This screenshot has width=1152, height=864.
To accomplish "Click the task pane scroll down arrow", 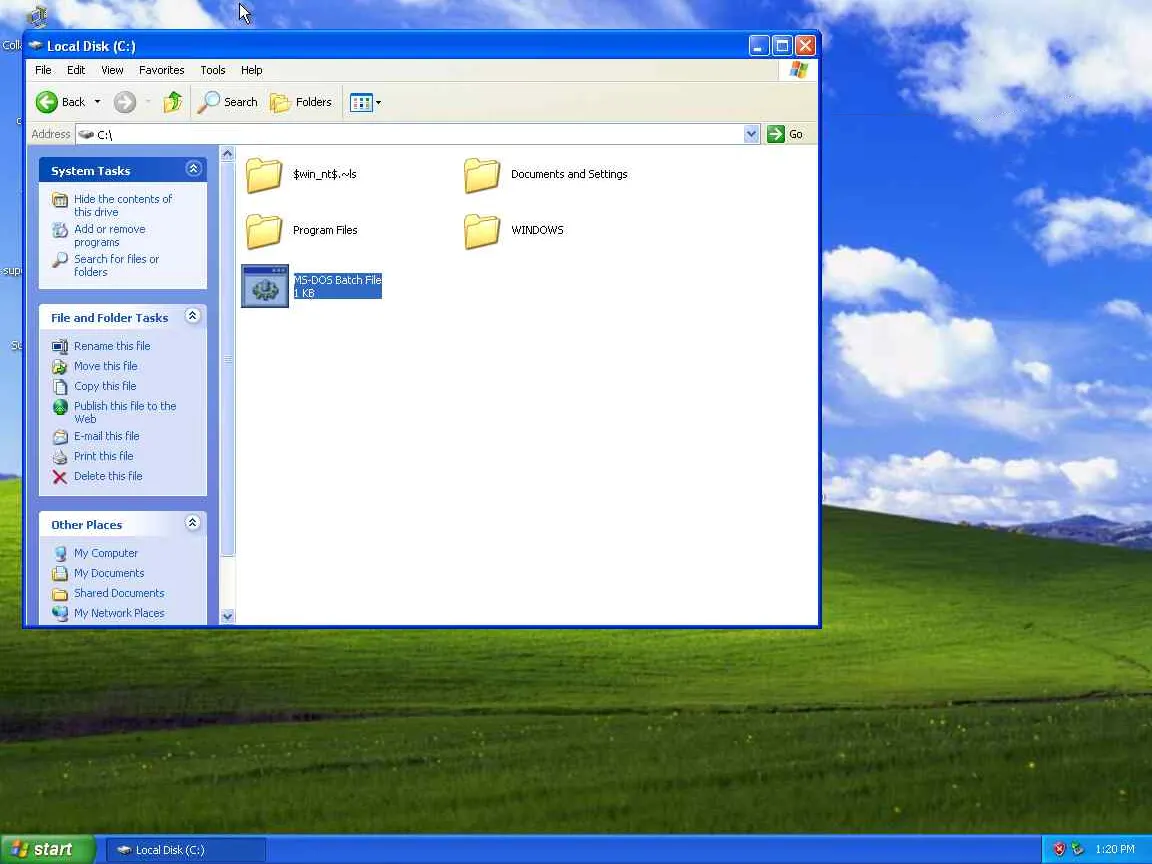I will 228,616.
